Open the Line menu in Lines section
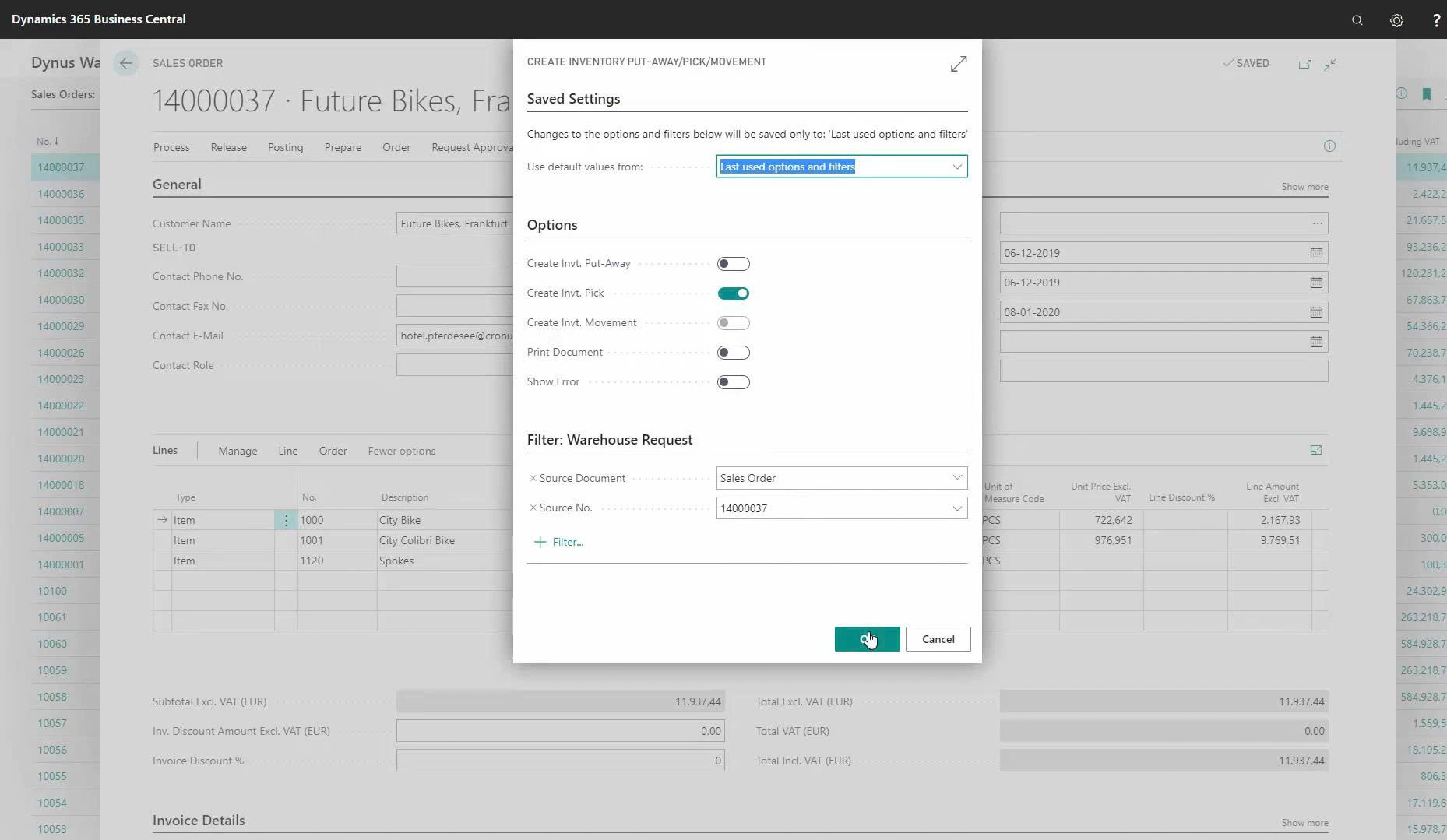This screenshot has height=840, width=1447. [288, 451]
